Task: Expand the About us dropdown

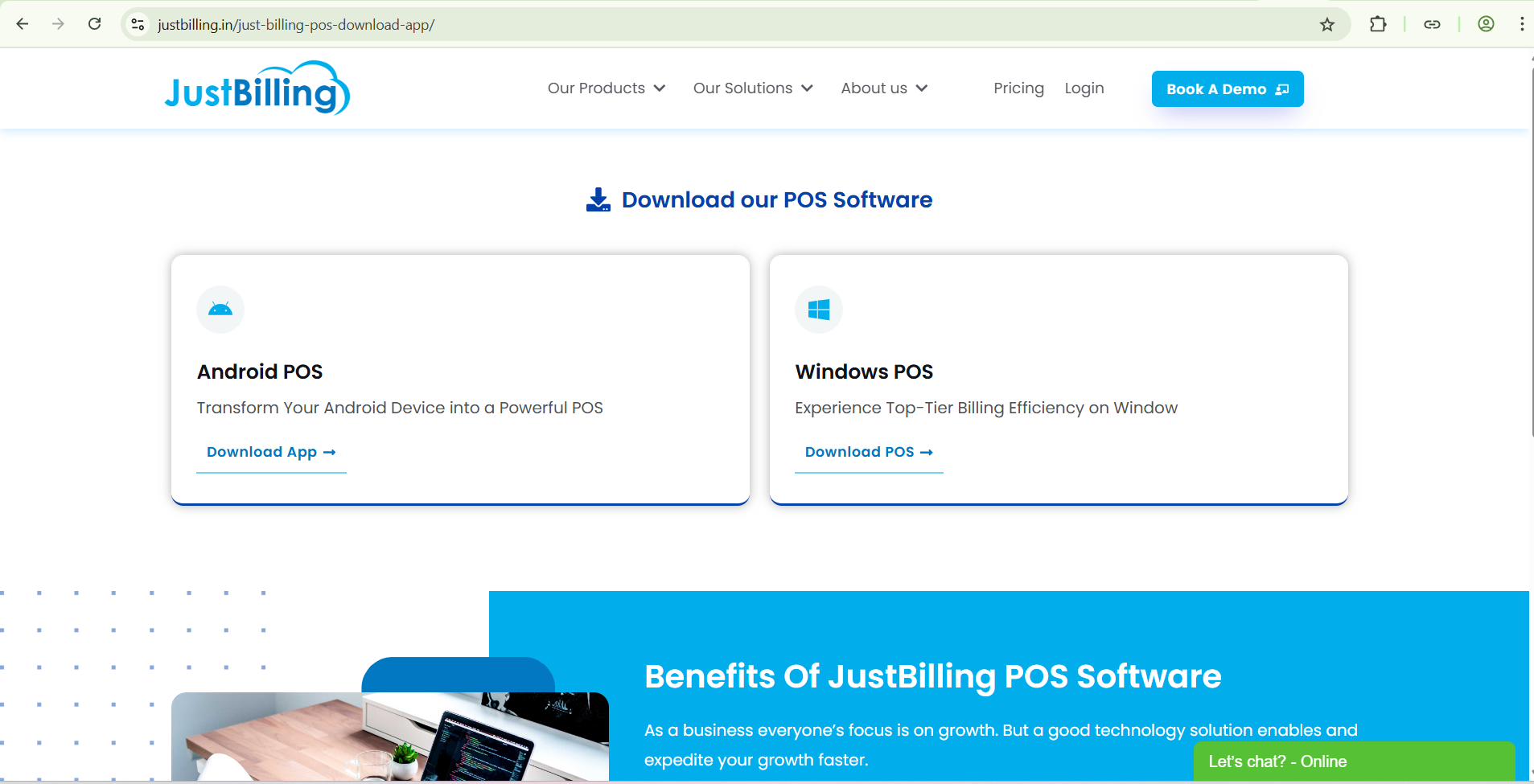Action: [x=883, y=88]
